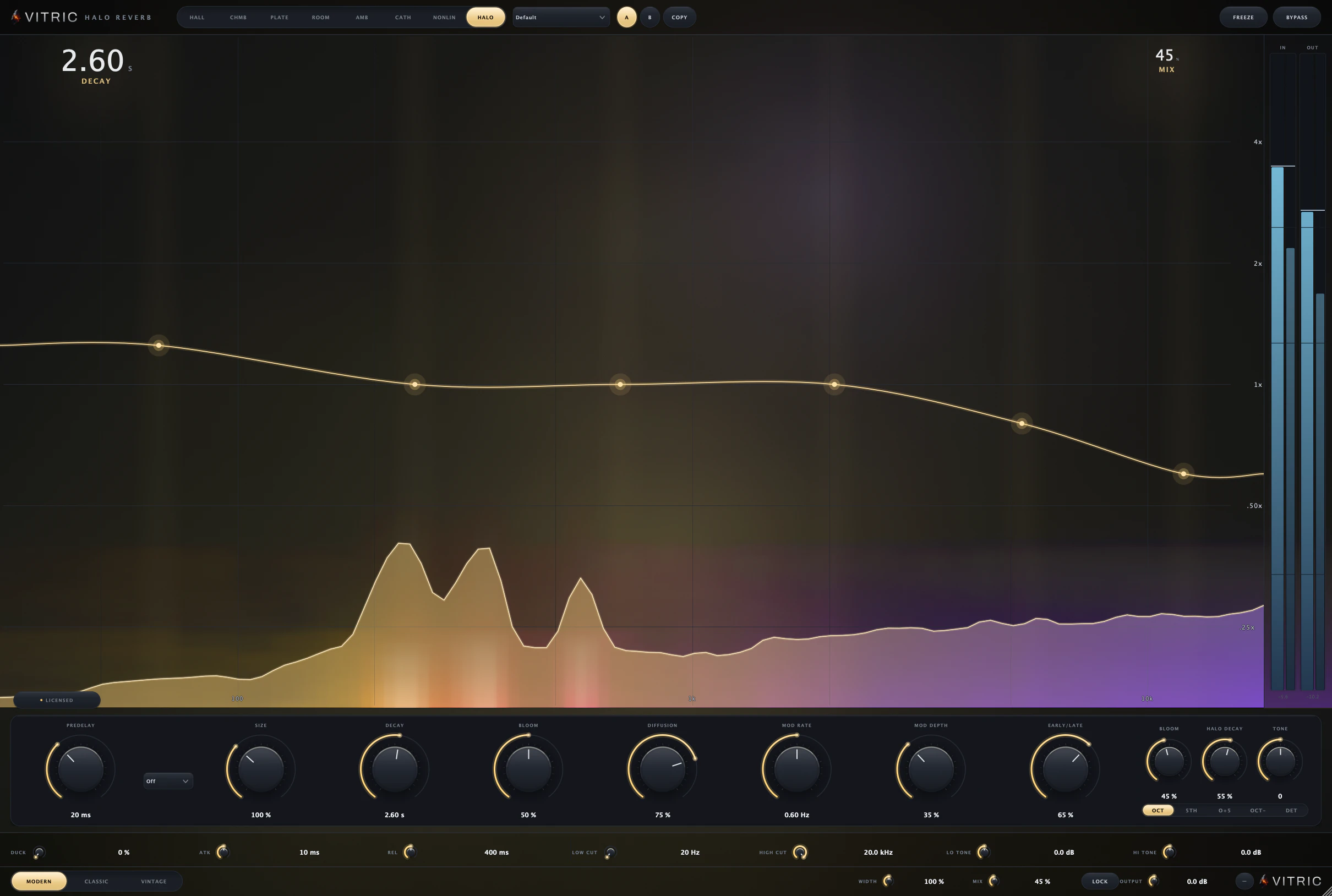Click the small Low Cut knob

click(610, 853)
